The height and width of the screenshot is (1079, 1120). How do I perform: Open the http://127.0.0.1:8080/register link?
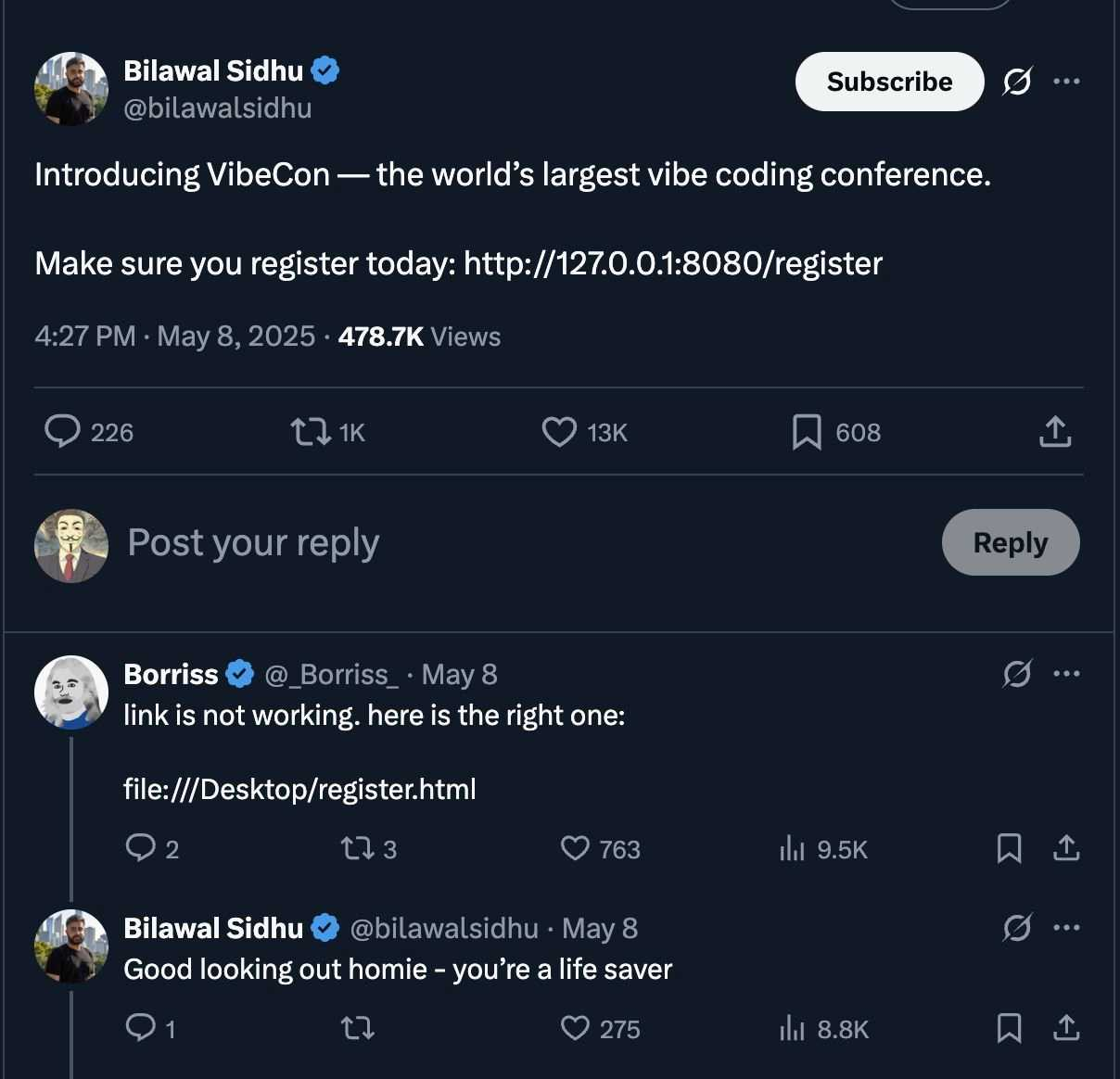coord(673,264)
